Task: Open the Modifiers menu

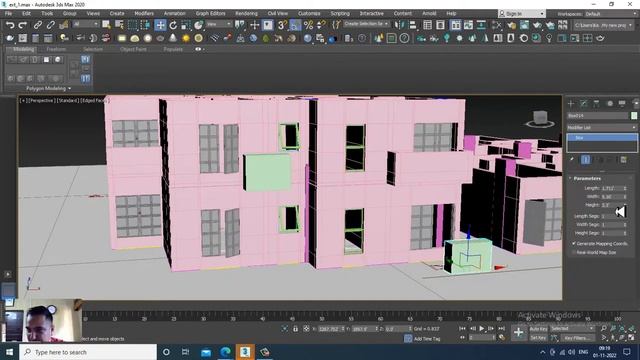Action: (x=144, y=13)
